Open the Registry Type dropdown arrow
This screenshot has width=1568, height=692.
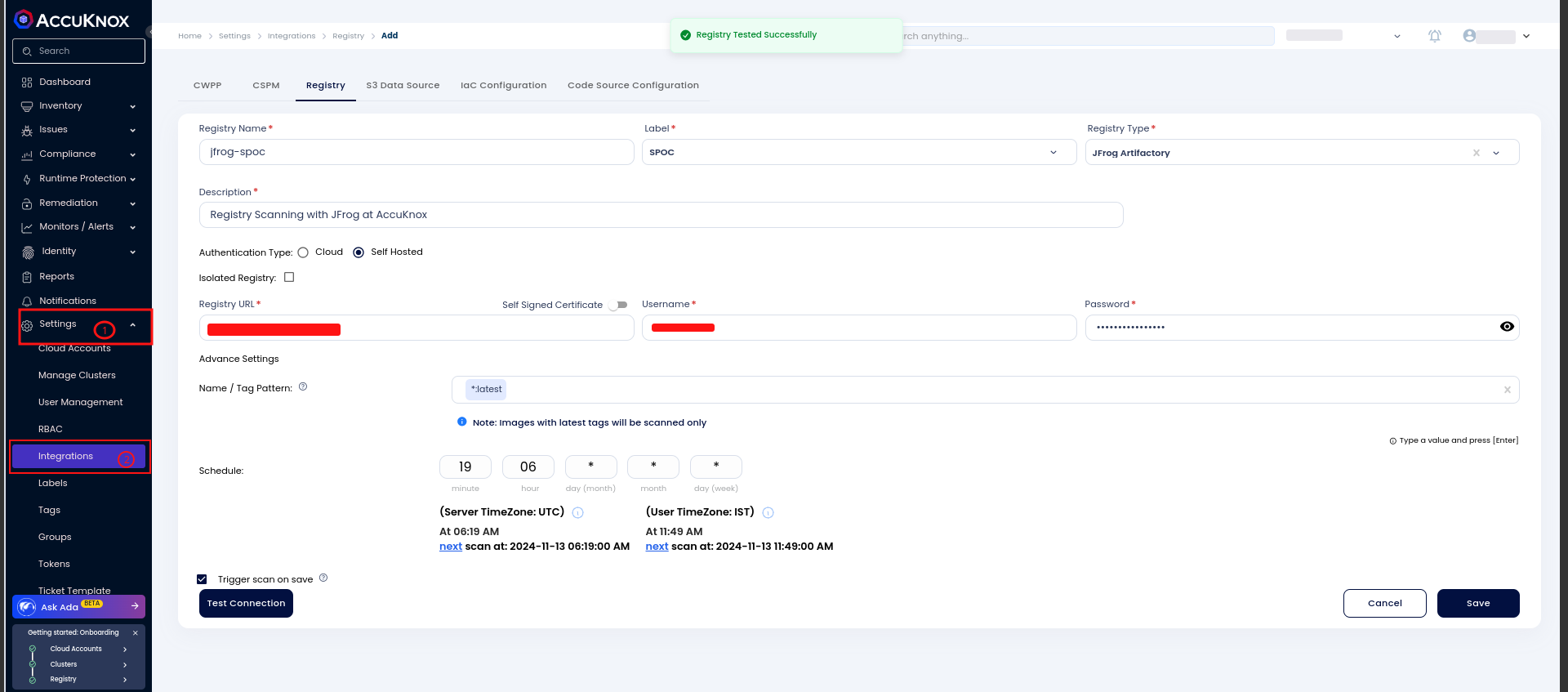coord(1496,153)
